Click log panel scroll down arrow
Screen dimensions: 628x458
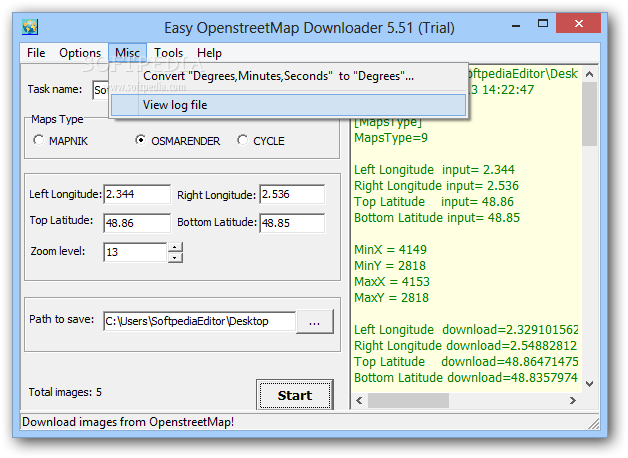[589, 384]
